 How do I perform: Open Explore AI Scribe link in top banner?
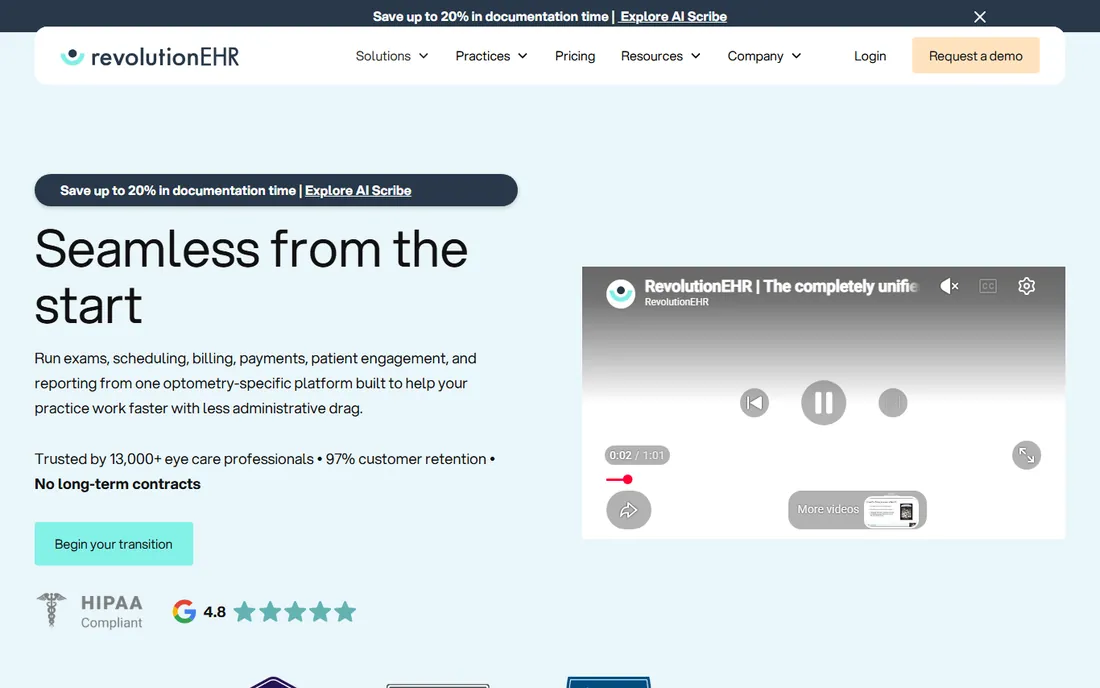point(673,16)
